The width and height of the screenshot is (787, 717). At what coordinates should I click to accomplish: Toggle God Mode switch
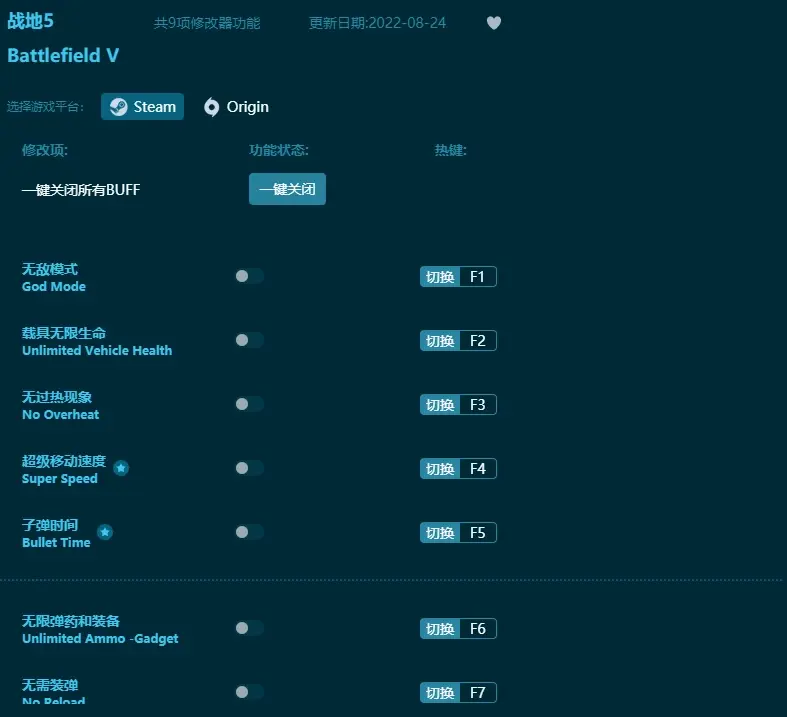click(249, 276)
